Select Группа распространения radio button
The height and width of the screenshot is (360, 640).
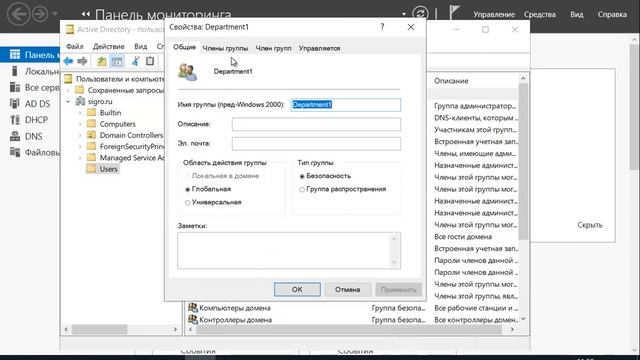click(x=302, y=189)
